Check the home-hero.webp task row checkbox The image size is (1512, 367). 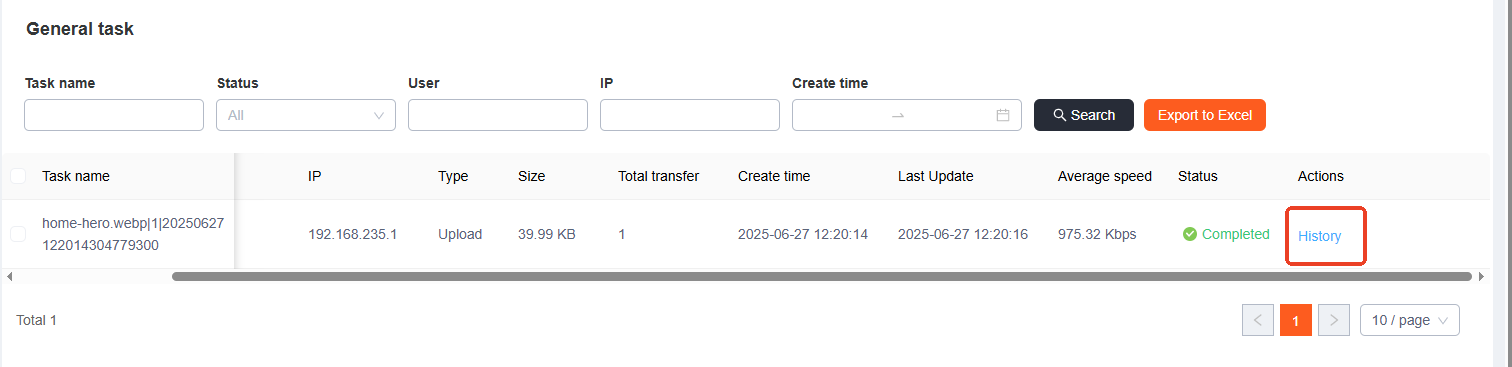(x=18, y=234)
